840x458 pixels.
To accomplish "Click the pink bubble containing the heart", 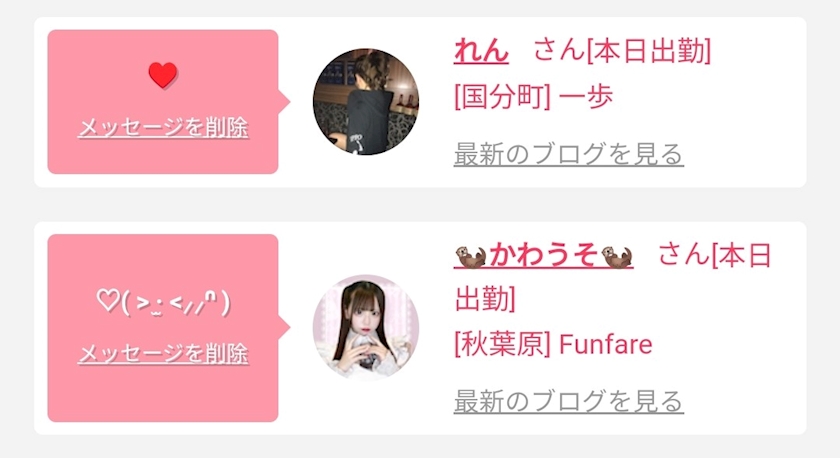I will tap(163, 102).
